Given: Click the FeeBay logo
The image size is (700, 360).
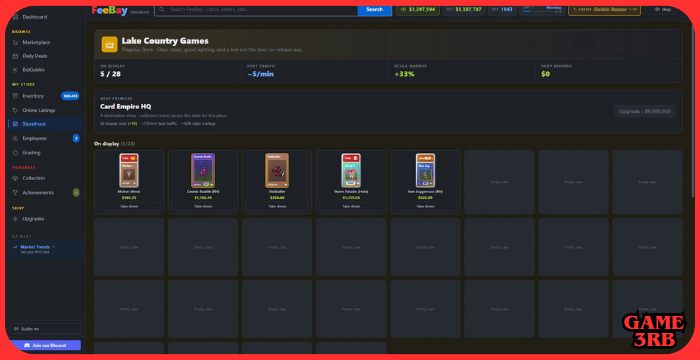Looking at the screenshot, I should (109, 10).
